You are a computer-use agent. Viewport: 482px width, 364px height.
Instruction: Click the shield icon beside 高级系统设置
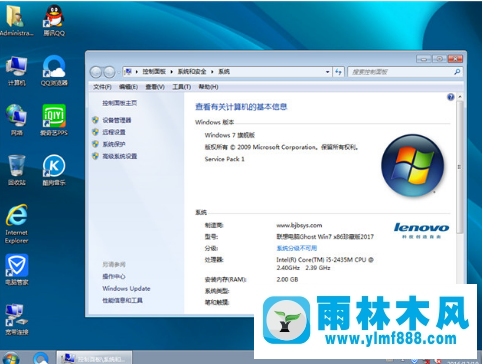[95, 156]
